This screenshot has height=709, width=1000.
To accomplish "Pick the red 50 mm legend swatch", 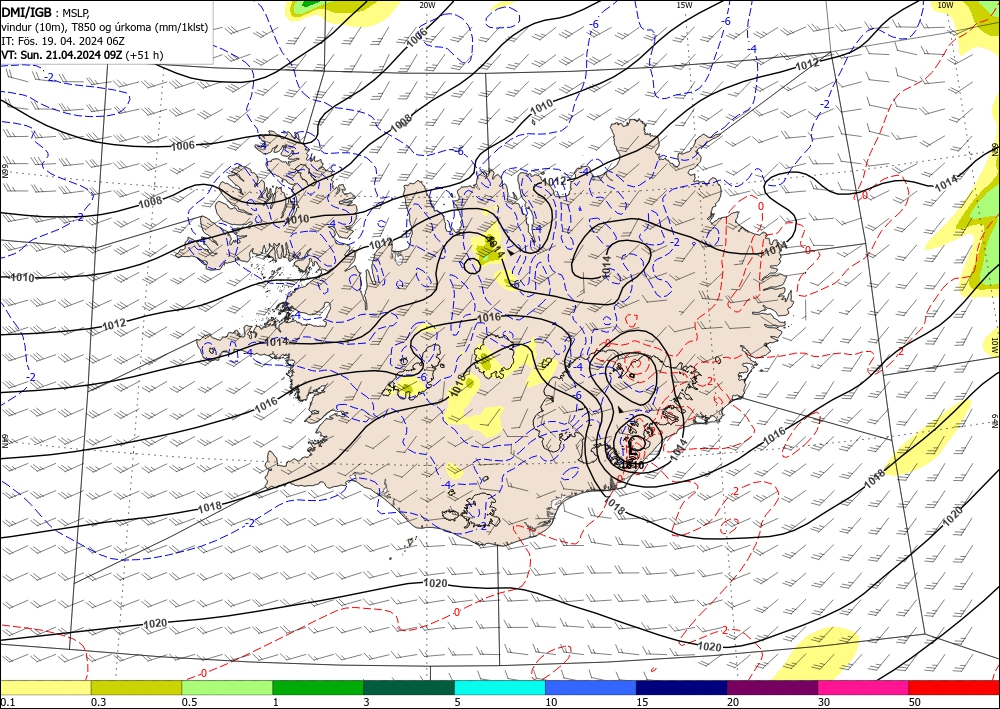I will pyautogui.click(x=954, y=687).
